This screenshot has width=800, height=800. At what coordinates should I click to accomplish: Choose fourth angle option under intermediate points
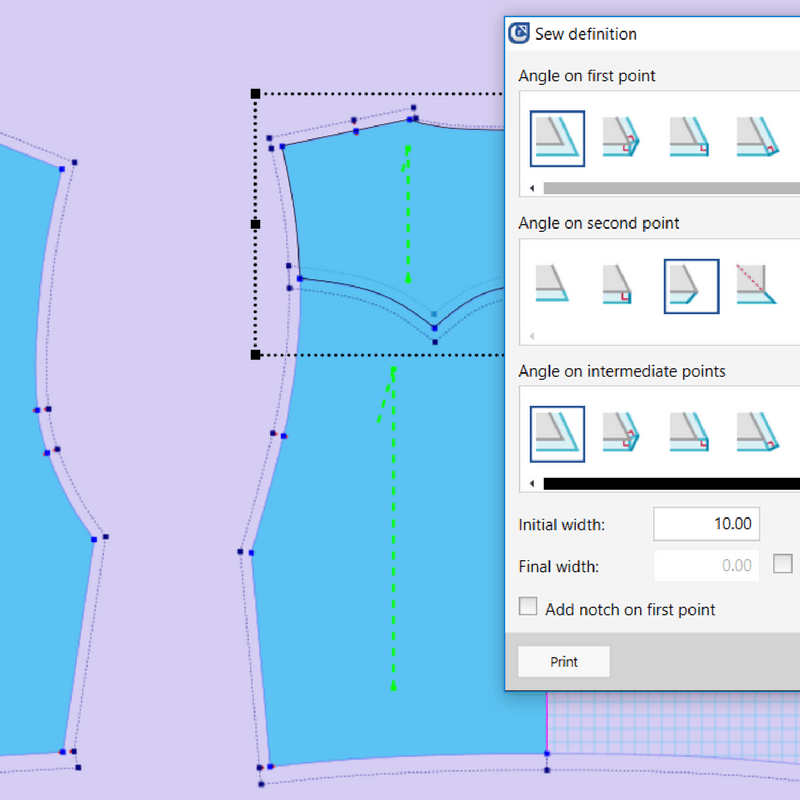click(758, 432)
